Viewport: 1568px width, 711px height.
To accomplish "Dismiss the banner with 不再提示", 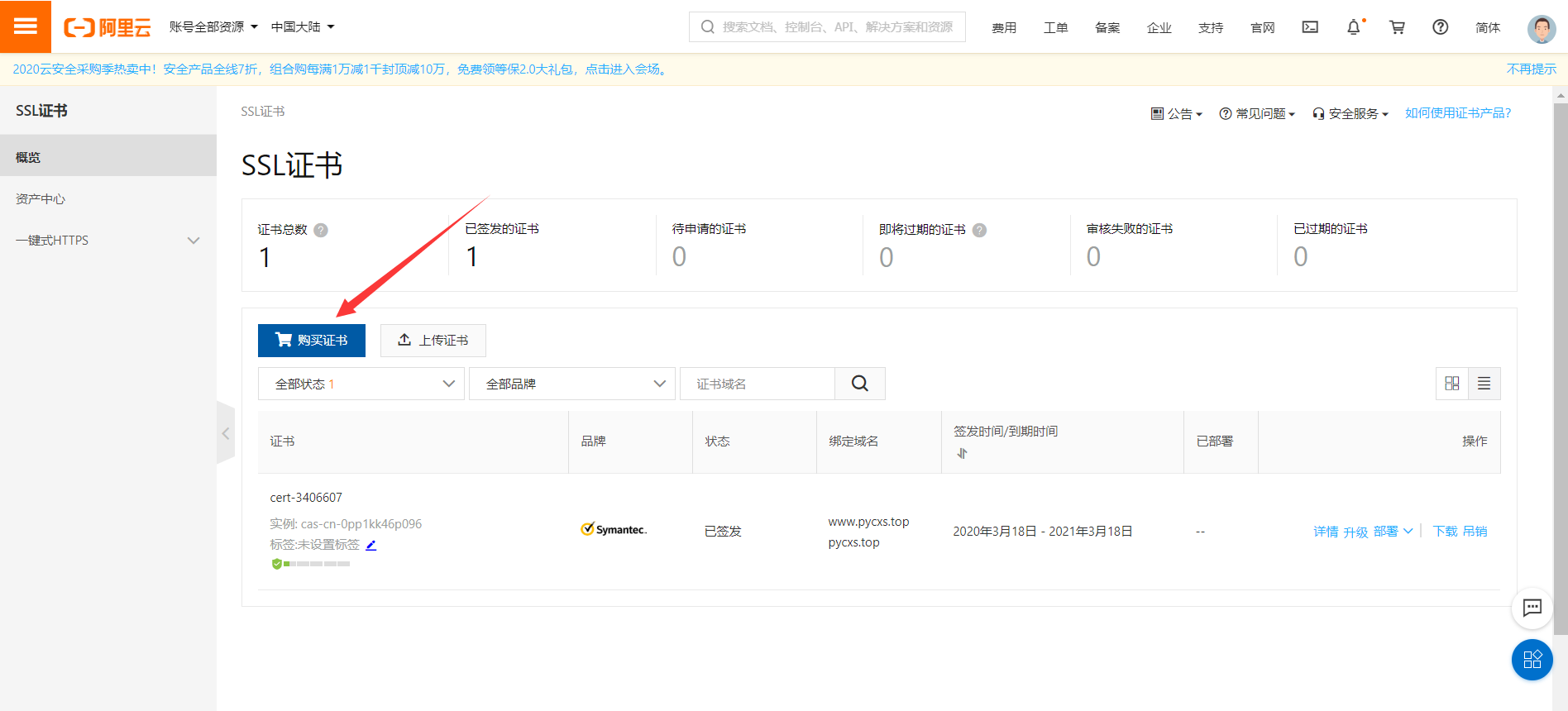I will (1531, 69).
